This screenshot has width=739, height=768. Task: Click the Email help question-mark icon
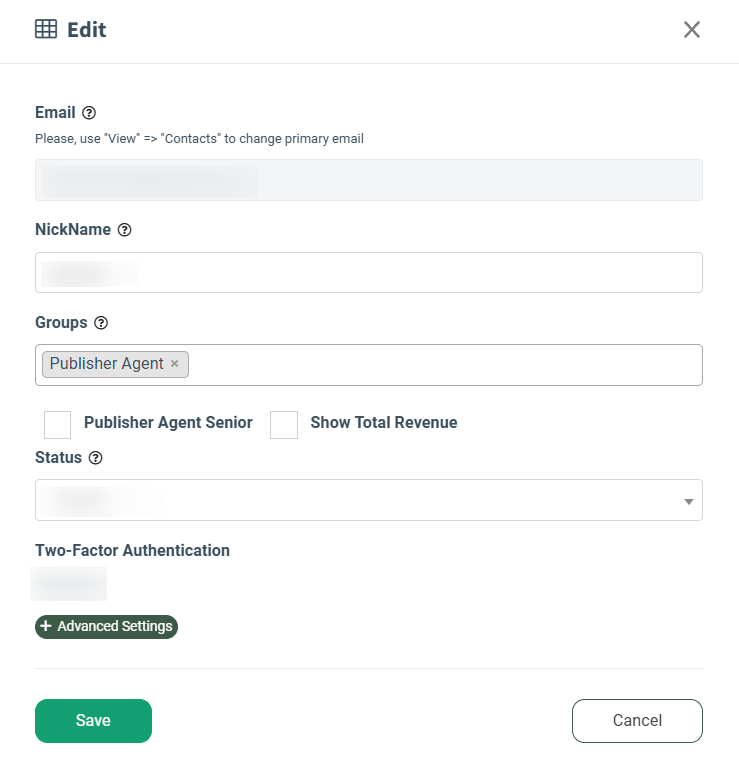(89, 113)
